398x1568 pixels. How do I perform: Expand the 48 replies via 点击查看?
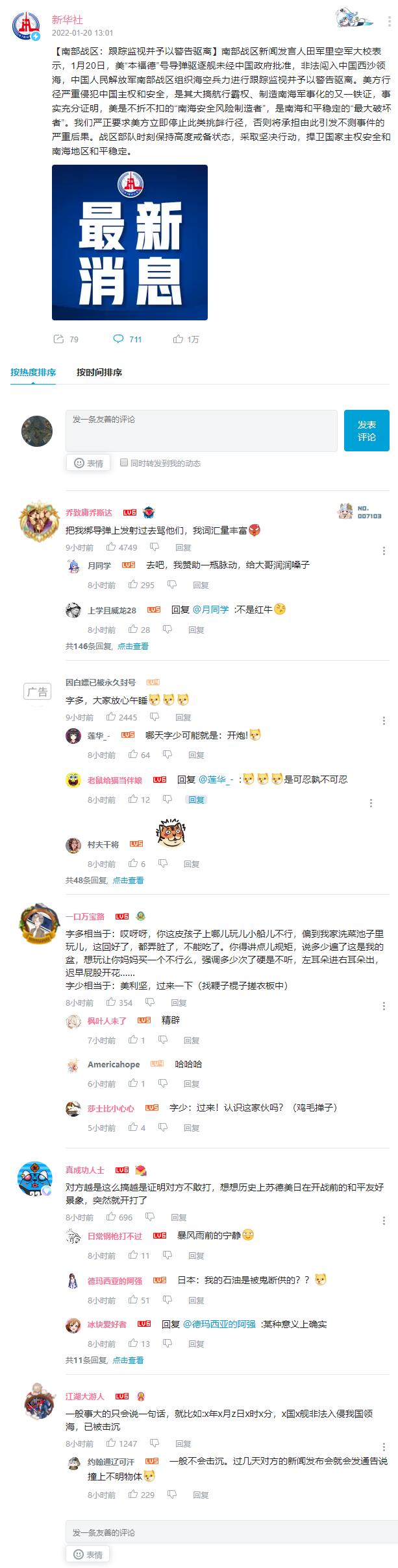click(x=128, y=880)
